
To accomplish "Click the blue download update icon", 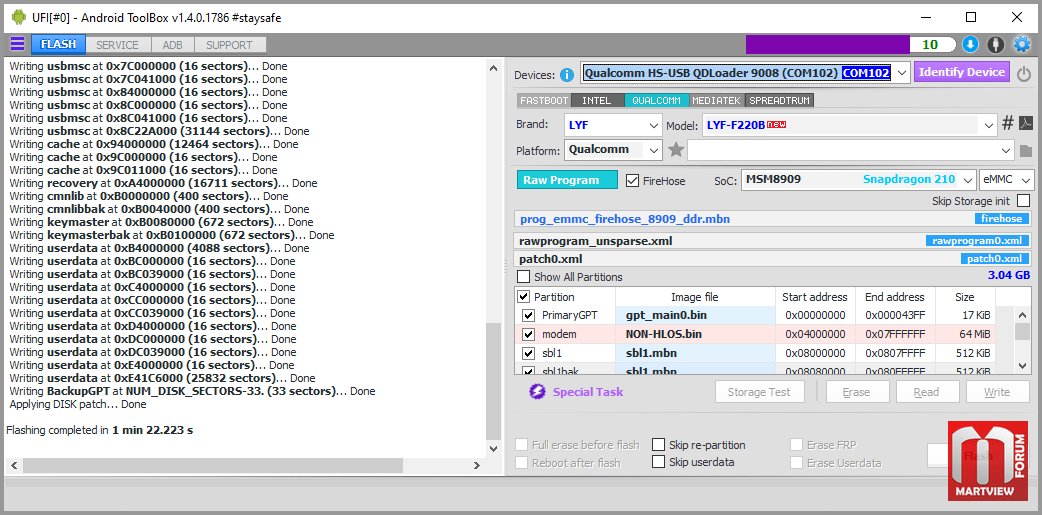I will tap(970, 45).
